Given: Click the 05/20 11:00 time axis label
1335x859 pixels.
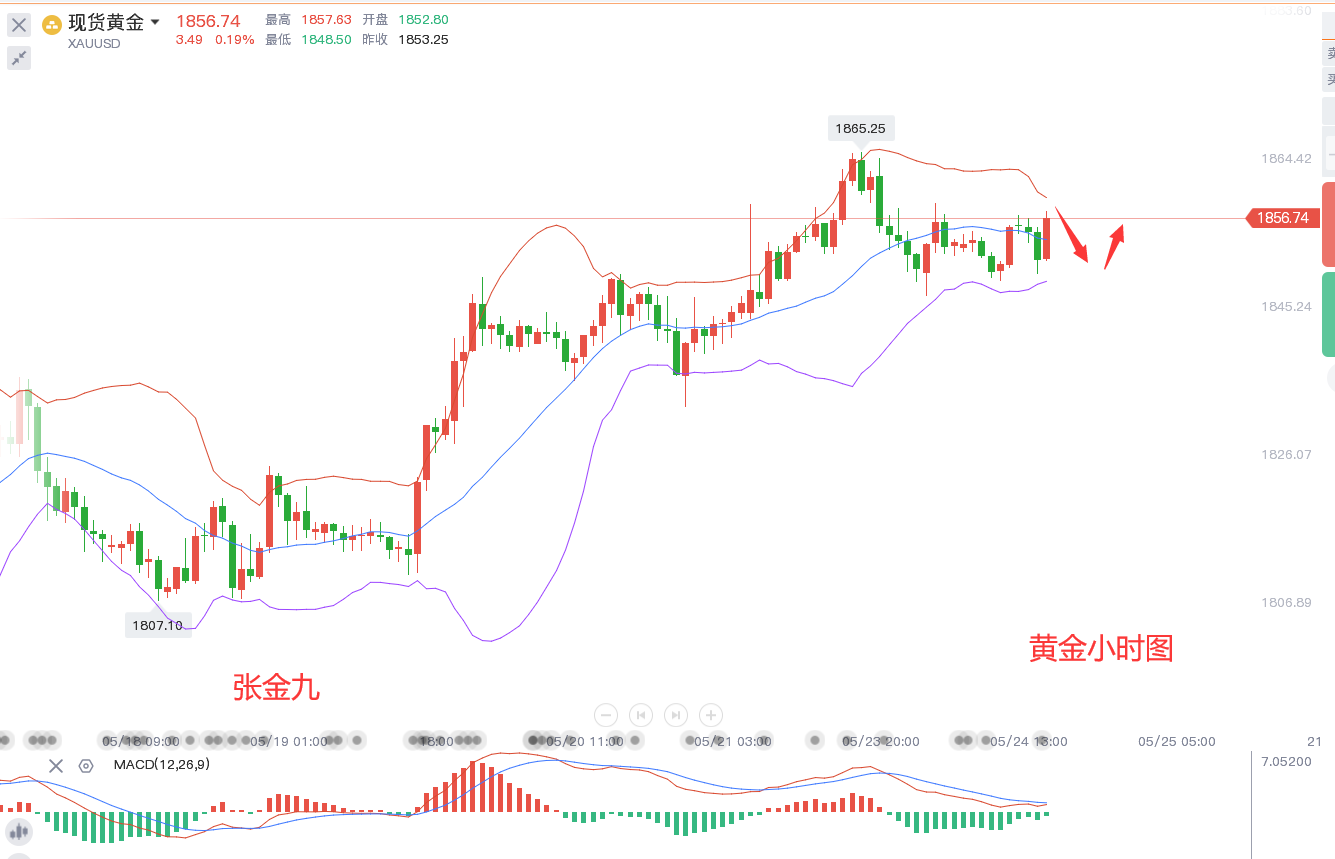Looking at the screenshot, I should tap(585, 742).
